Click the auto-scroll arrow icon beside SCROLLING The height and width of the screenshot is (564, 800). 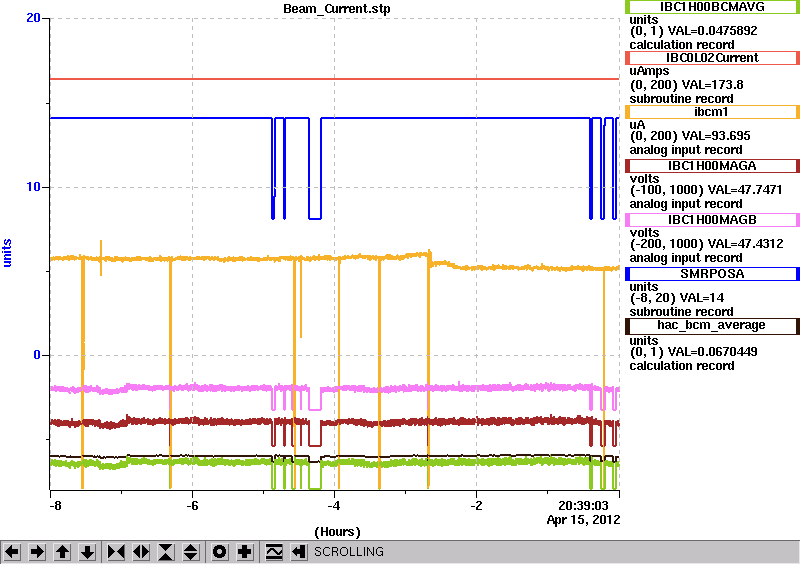tap(299, 552)
